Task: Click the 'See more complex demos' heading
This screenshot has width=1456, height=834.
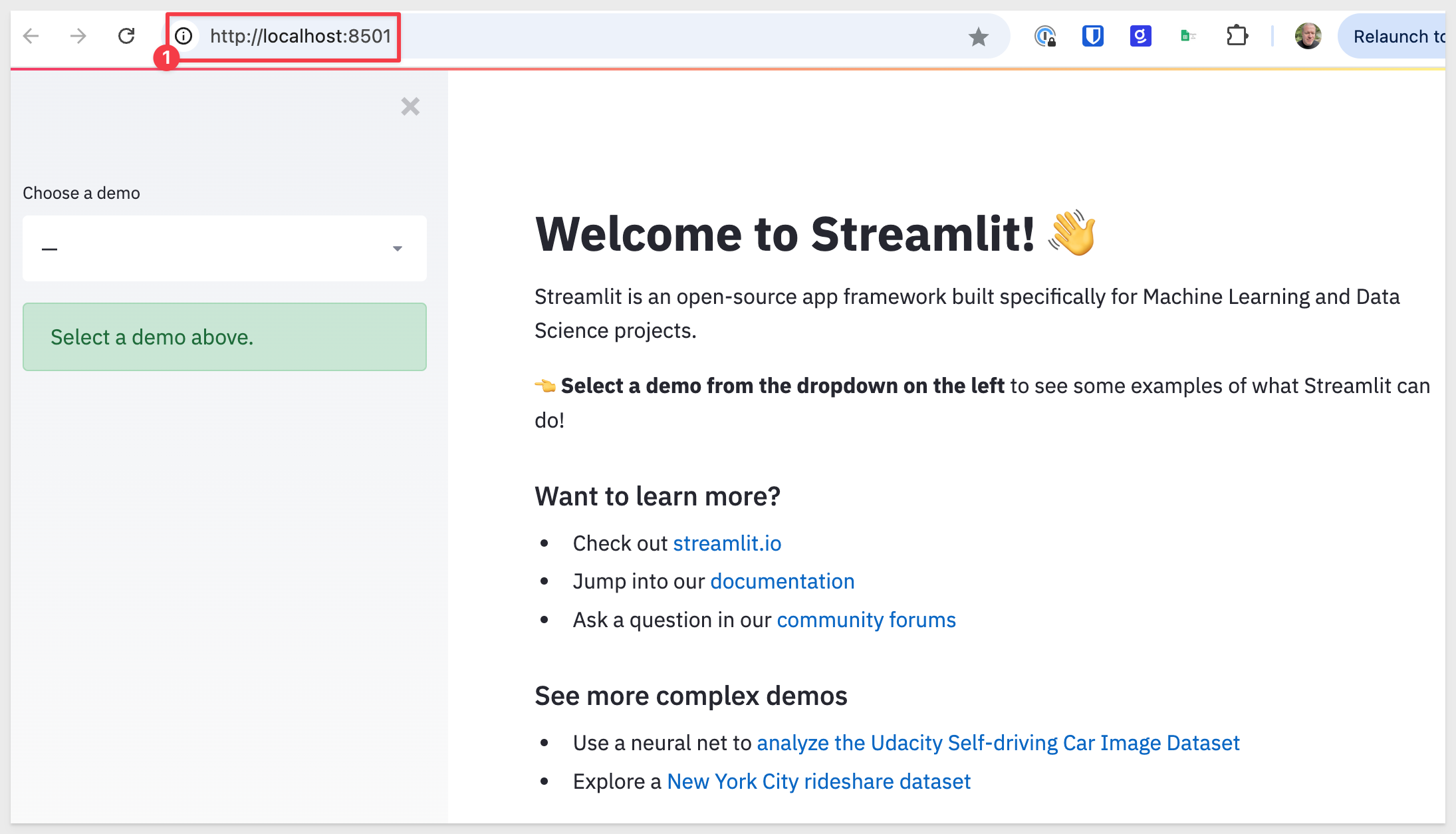Action: [691, 696]
